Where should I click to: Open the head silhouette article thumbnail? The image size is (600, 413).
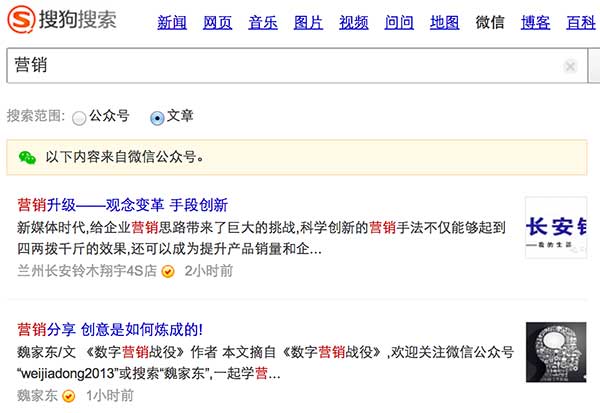pos(556,352)
